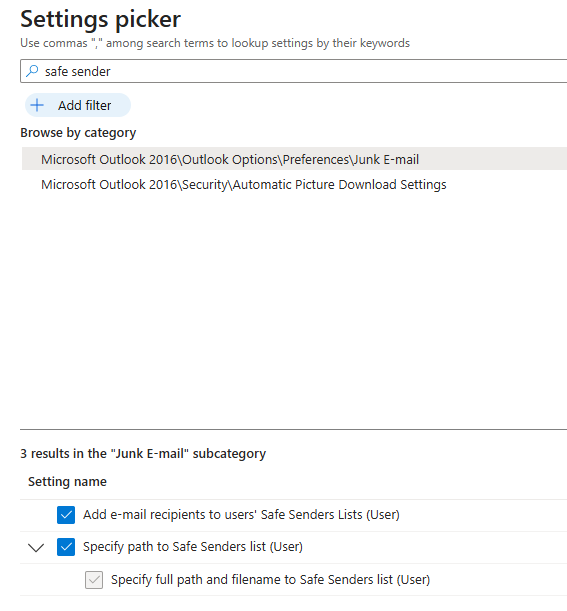The height and width of the screenshot is (611, 567).
Task: Select the Outlook Junk E-mail category
Action: [294, 159]
